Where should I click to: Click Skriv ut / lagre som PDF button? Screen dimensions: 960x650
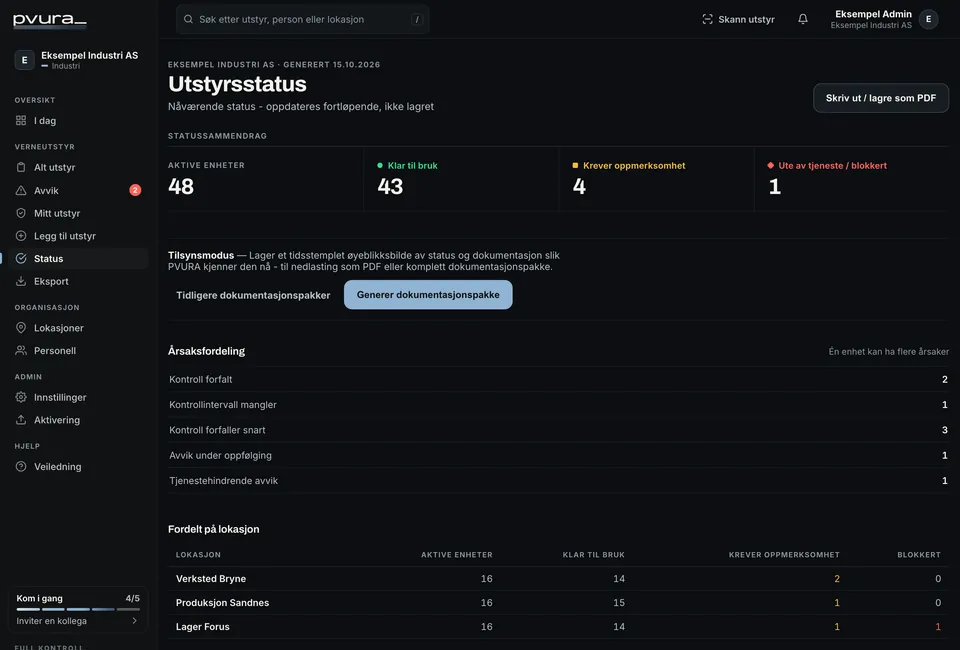(880, 98)
